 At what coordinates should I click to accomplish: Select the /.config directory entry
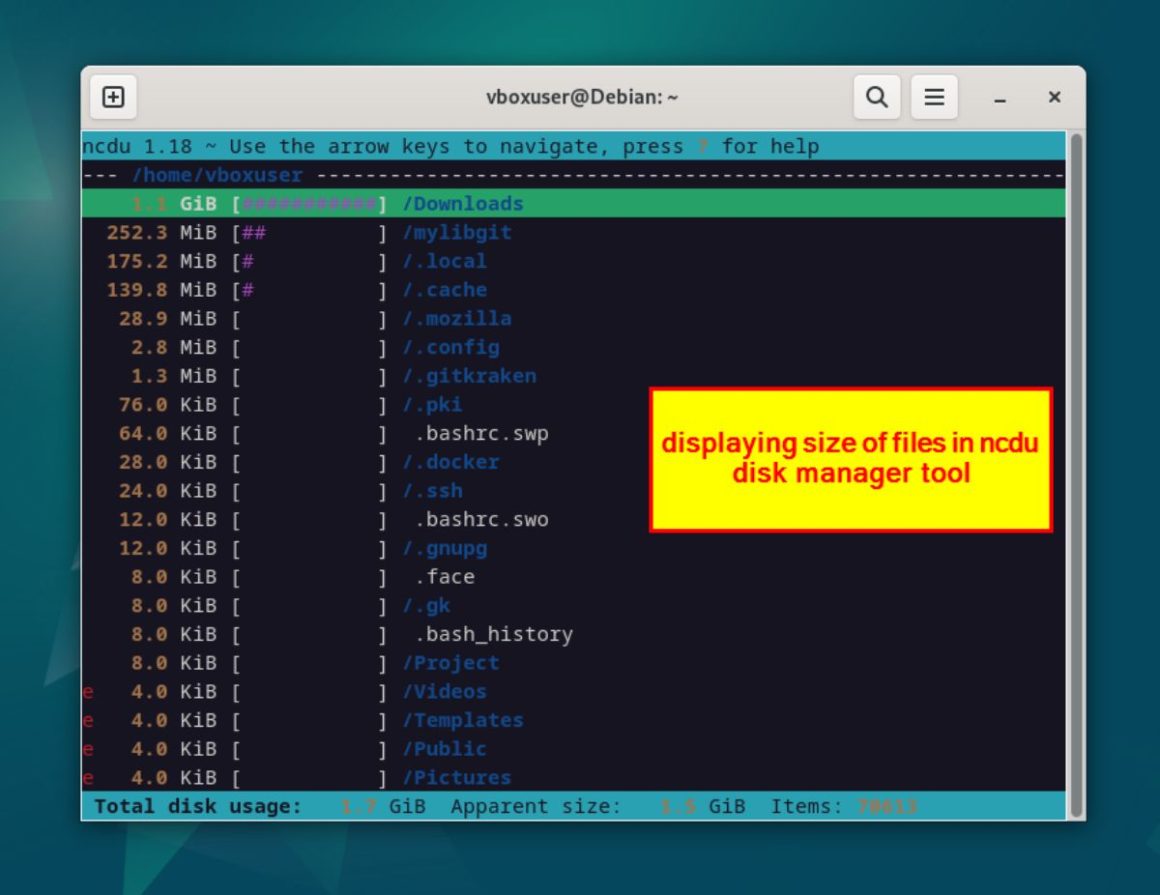[x=451, y=348]
